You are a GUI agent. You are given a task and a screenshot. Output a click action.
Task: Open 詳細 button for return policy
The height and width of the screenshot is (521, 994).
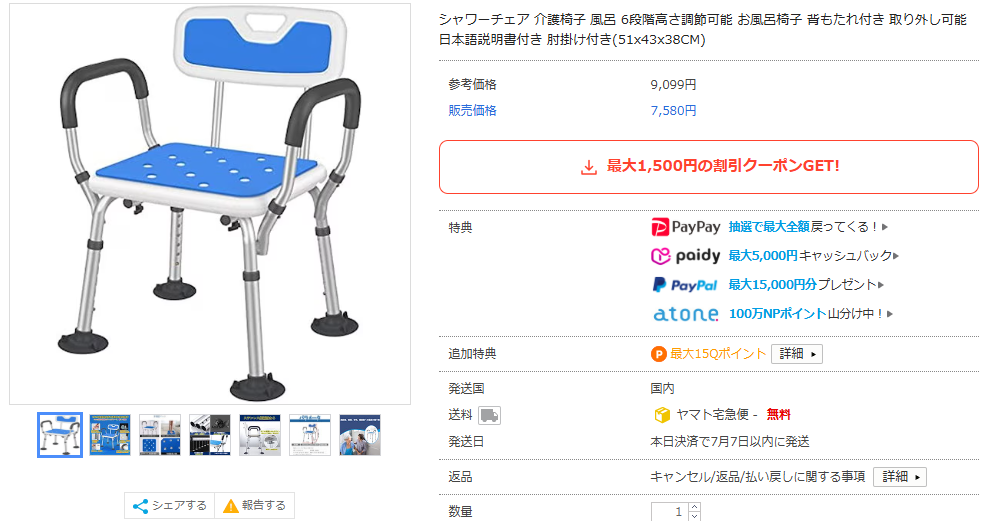point(900,477)
